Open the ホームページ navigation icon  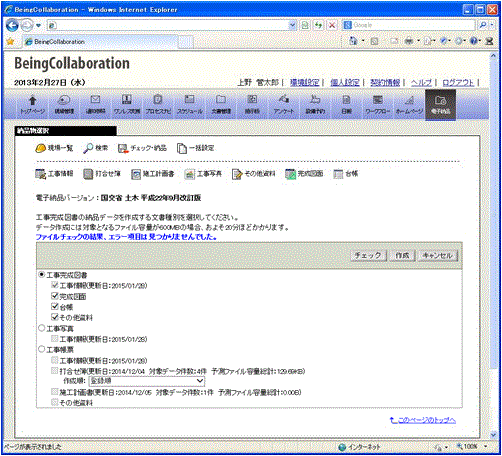[409, 104]
